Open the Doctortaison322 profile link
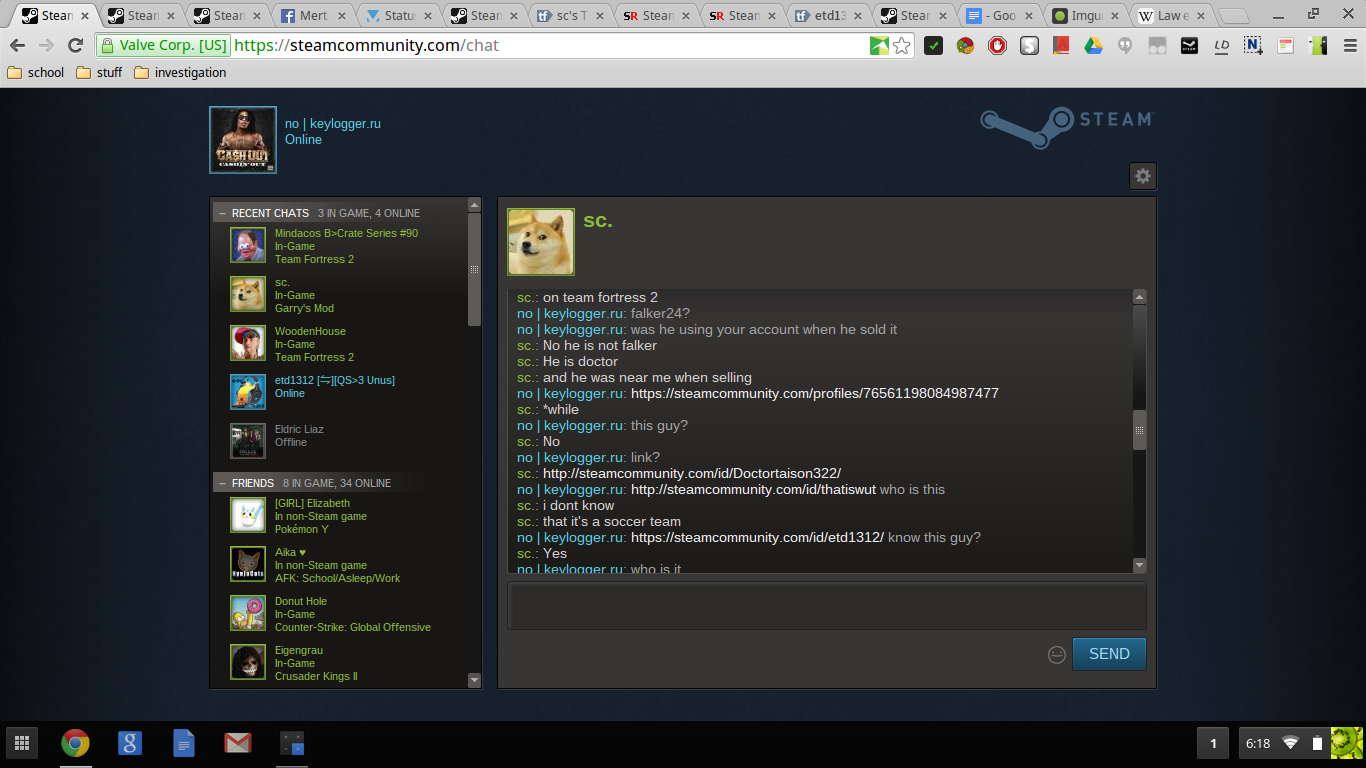1366x768 pixels. 691,473
